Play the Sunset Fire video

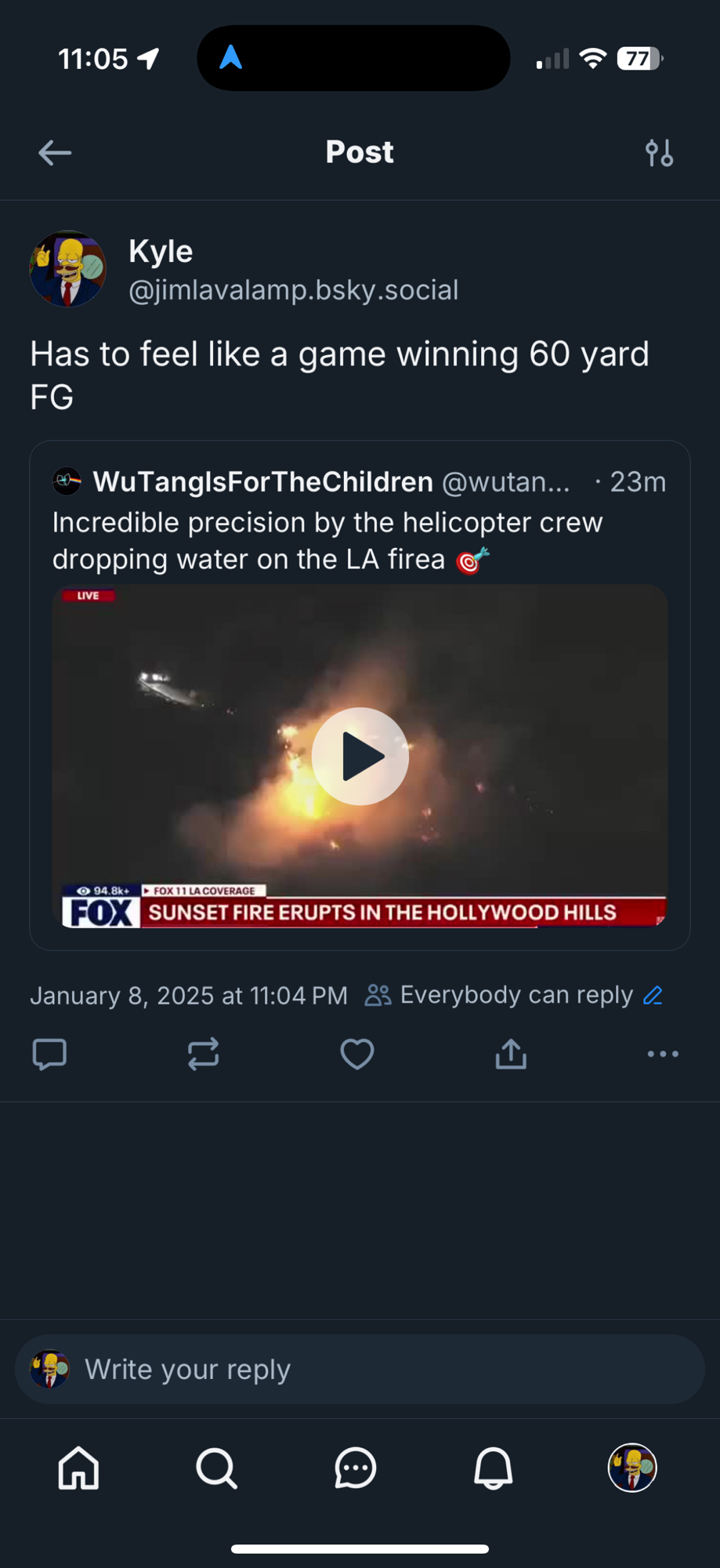point(360,757)
